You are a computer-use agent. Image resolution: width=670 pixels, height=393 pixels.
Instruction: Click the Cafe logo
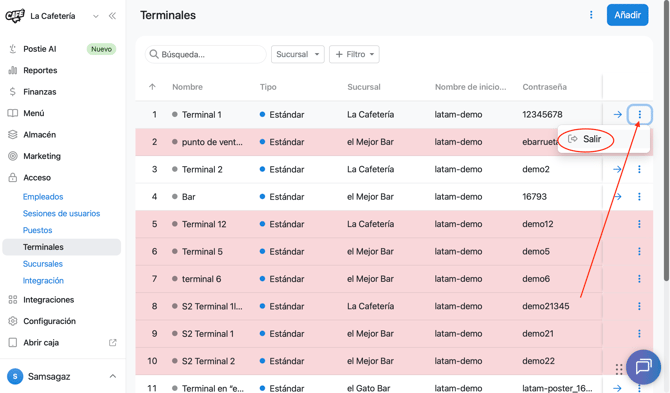pos(15,16)
